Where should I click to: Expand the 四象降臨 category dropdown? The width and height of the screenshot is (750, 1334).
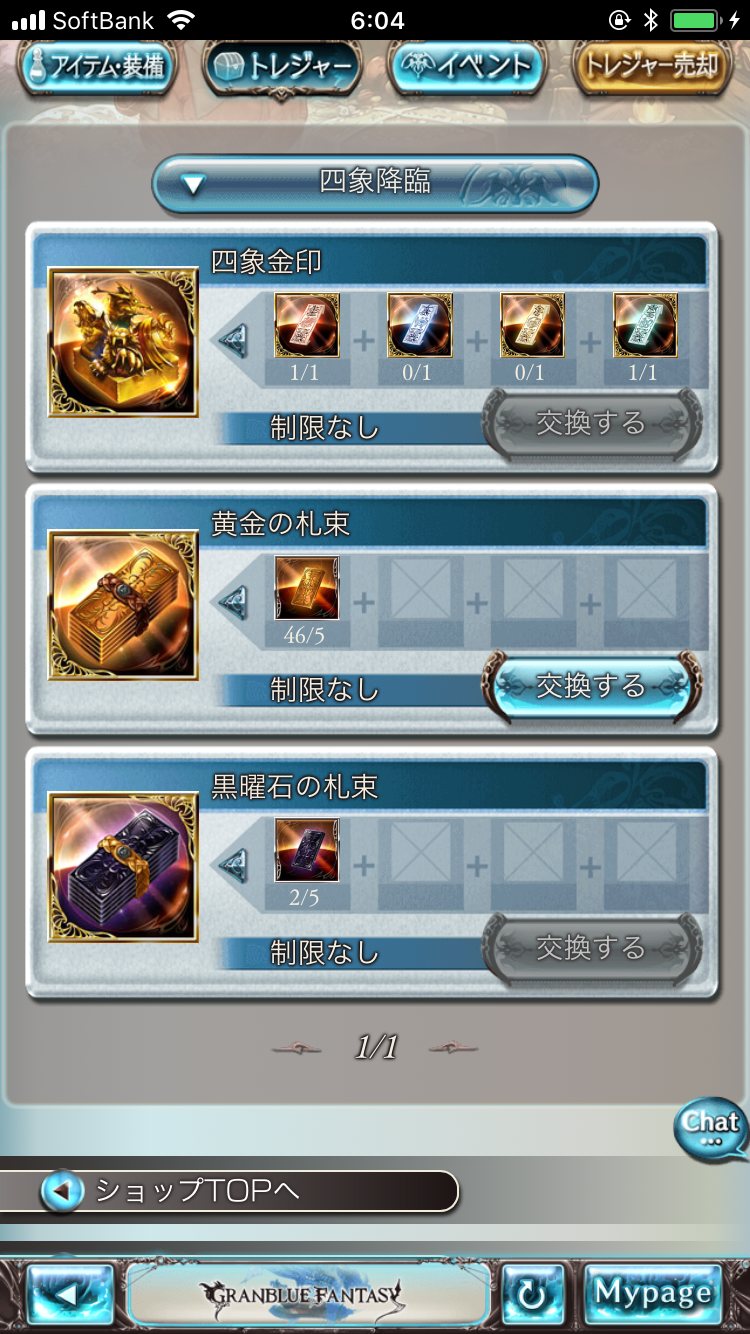coord(375,184)
